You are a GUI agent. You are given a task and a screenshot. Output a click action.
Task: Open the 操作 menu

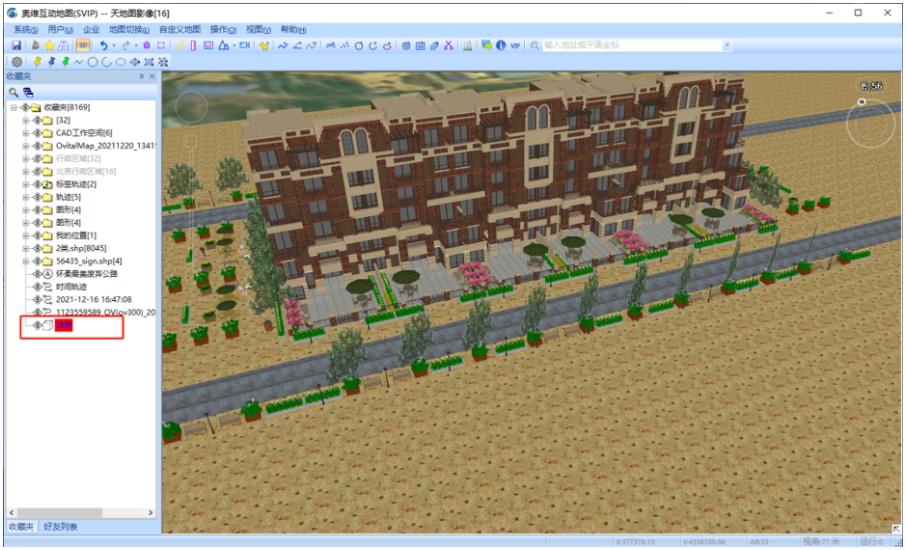click(x=223, y=29)
